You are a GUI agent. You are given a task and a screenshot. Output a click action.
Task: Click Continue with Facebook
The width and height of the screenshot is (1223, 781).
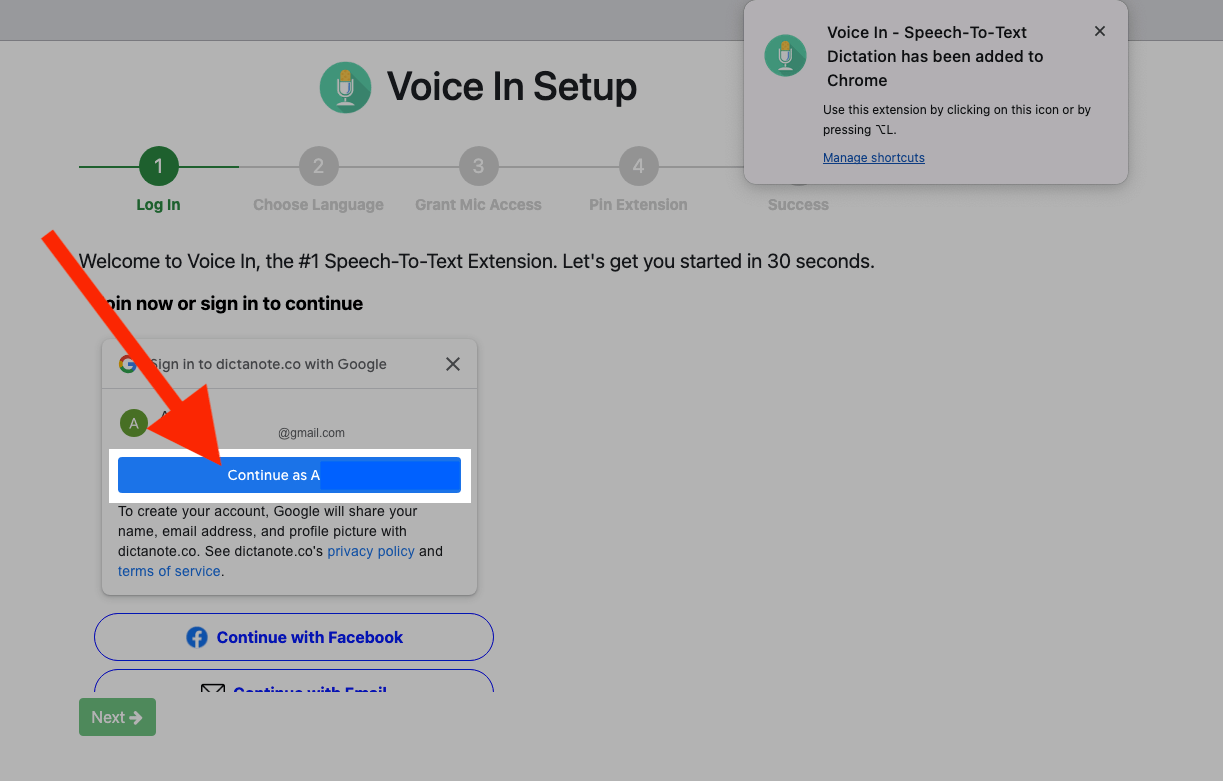pos(293,637)
